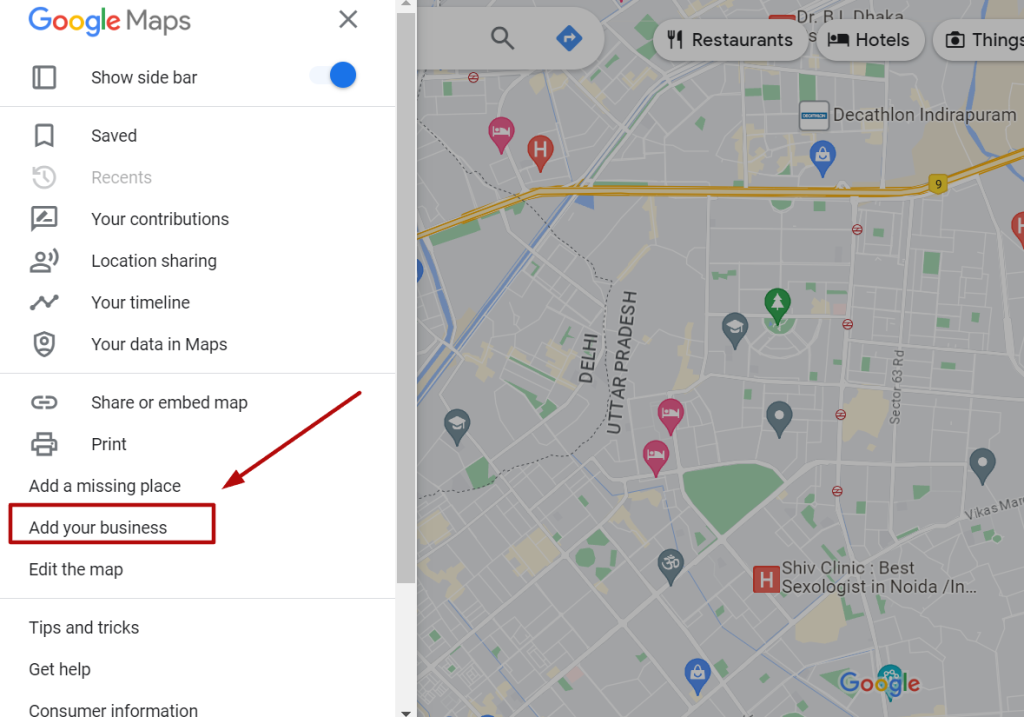Open the Tips and tricks link
The height and width of the screenshot is (717, 1024).
coord(84,628)
